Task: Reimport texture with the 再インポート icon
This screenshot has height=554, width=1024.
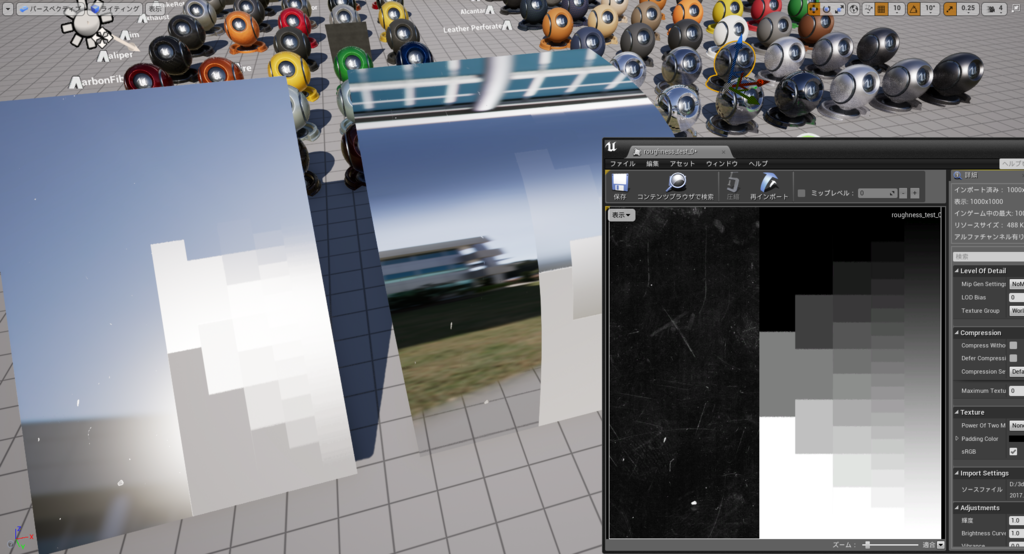Action: pos(769,186)
